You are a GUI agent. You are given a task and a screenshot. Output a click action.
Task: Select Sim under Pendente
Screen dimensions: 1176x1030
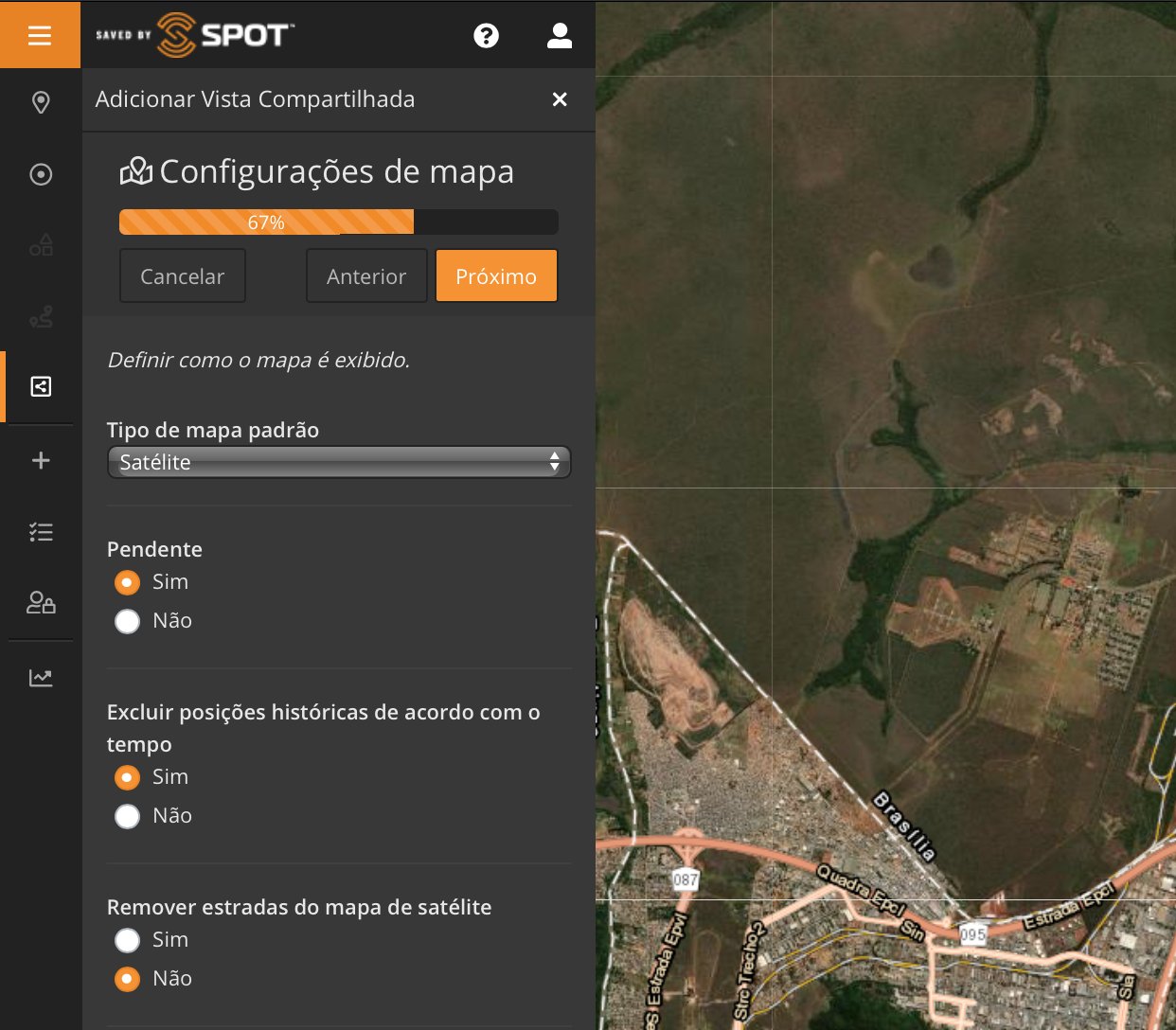click(x=128, y=582)
